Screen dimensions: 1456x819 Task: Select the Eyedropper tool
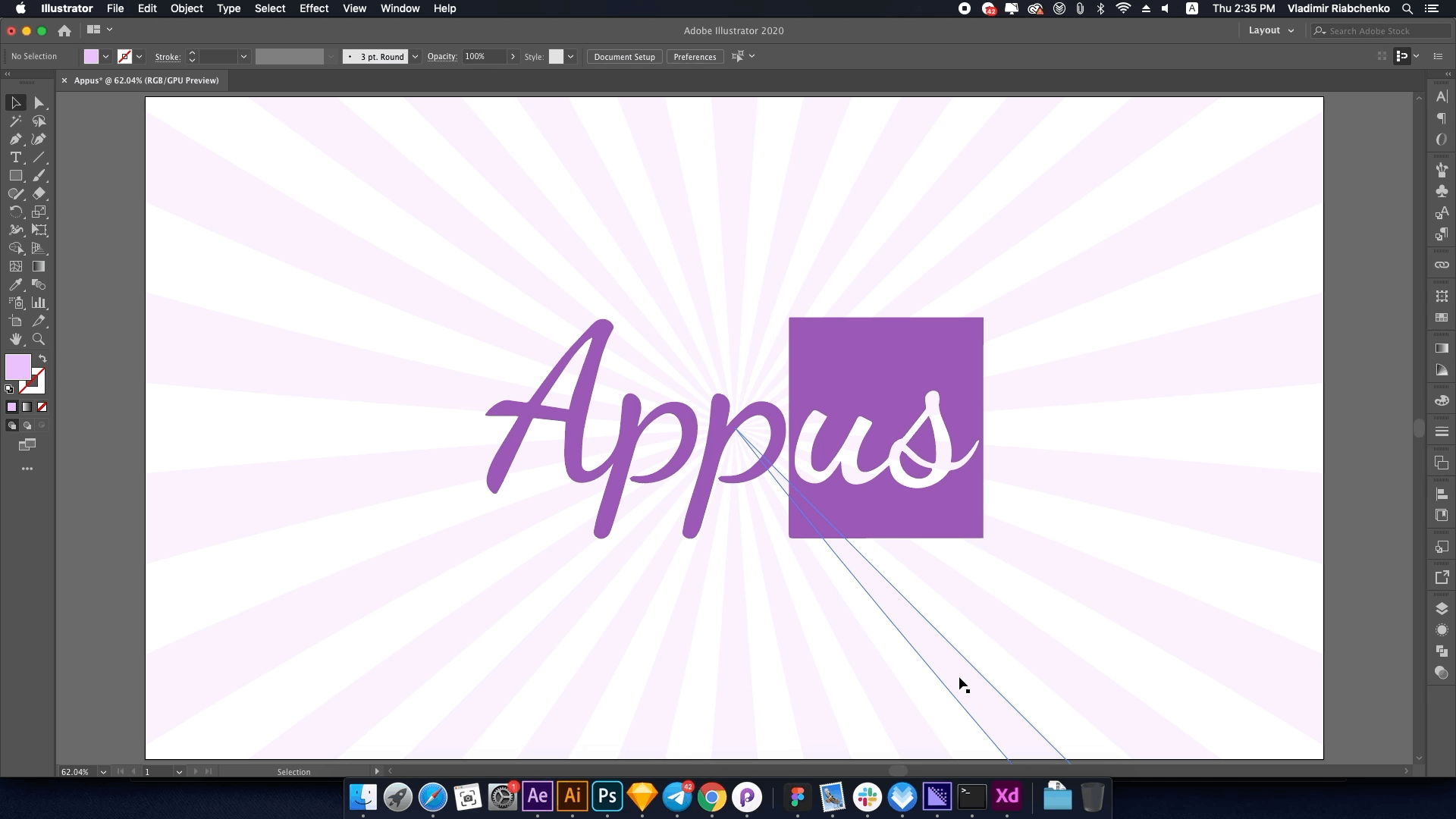(15, 284)
